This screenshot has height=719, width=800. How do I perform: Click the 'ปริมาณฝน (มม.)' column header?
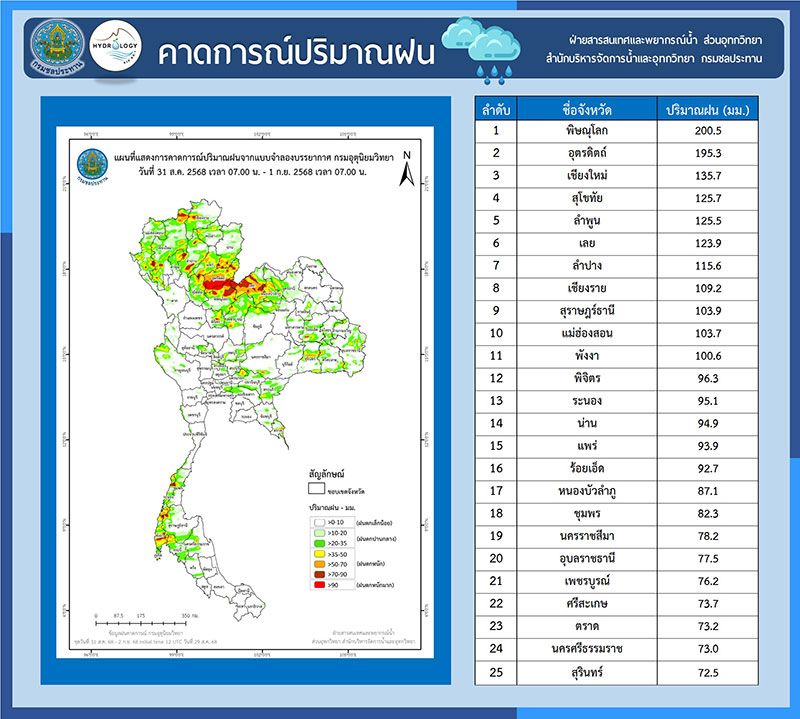coord(708,110)
